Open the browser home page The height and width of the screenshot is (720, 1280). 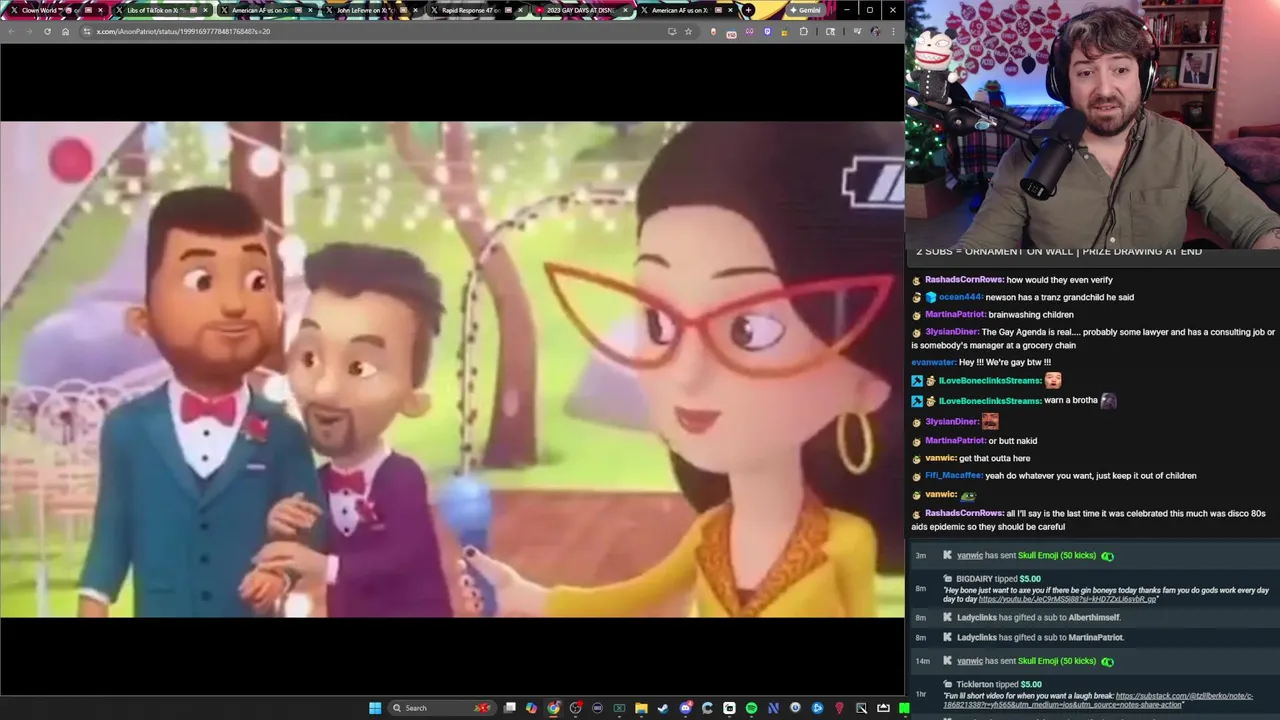65,31
